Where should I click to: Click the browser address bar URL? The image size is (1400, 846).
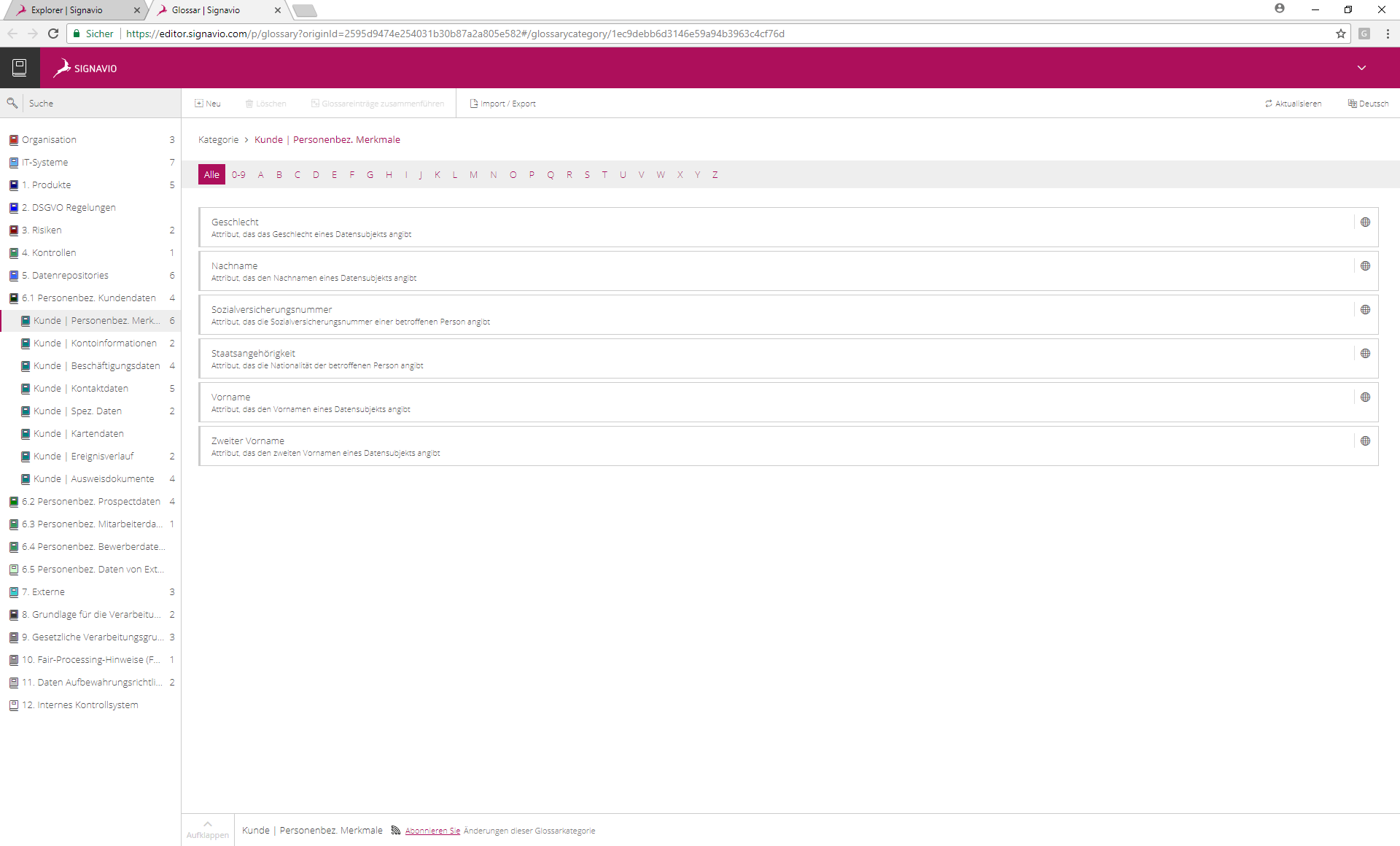pyautogui.click(x=455, y=34)
